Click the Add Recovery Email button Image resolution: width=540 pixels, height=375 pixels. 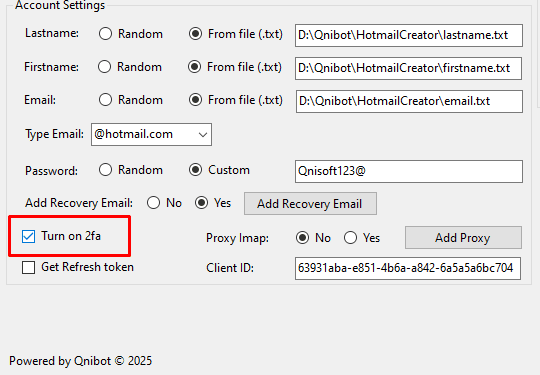[310, 204]
